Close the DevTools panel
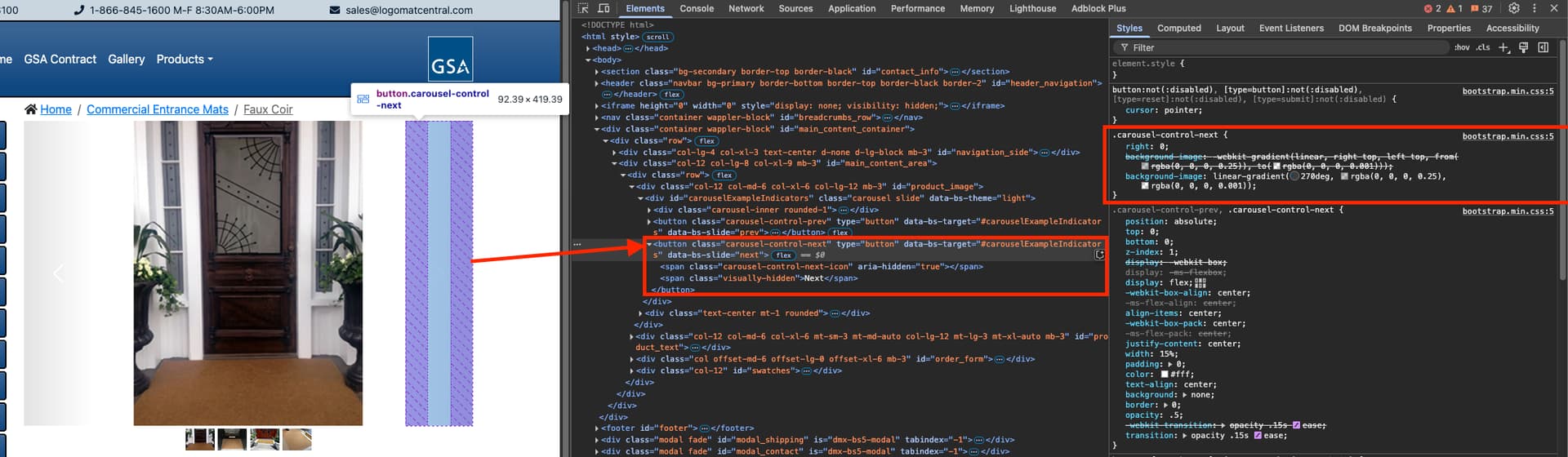Screen dimensions: 1568x457 pos(1554,8)
